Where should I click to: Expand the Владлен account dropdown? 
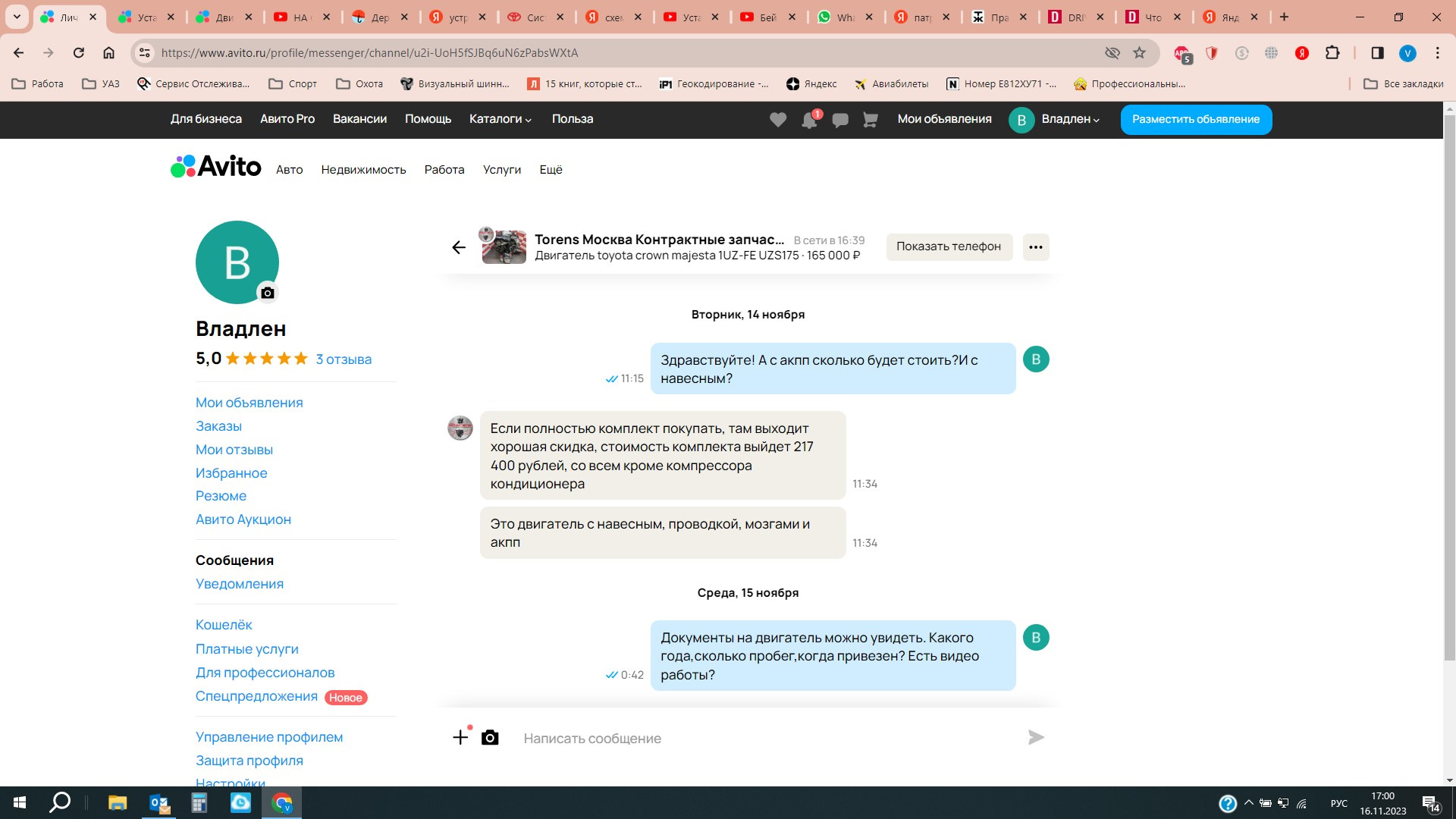click(1069, 119)
